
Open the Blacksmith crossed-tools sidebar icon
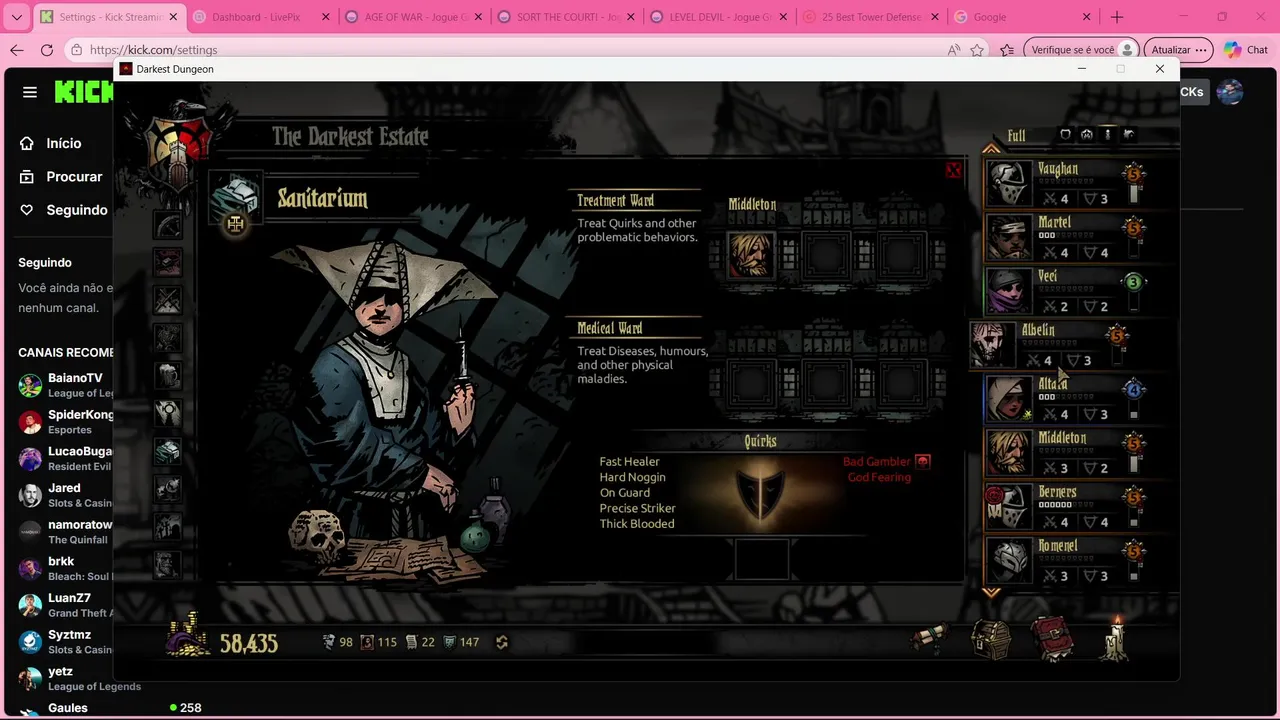click(167, 300)
